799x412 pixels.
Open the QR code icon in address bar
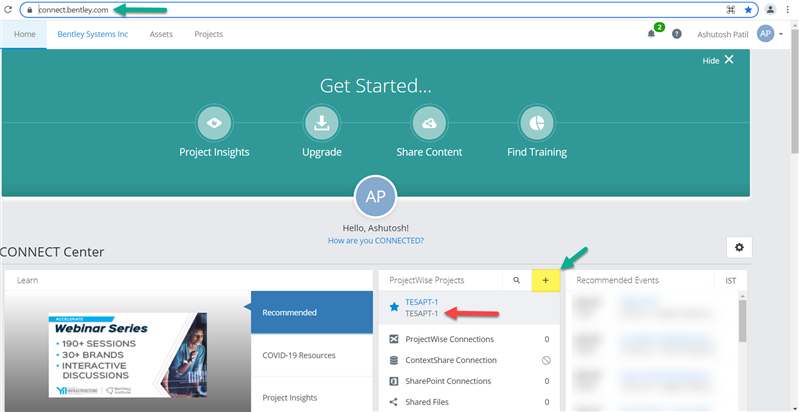point(731,10)
